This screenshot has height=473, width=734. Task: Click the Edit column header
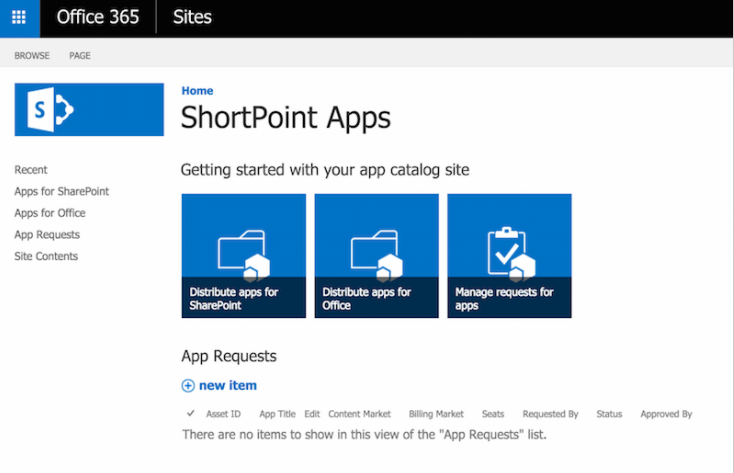[312, 414]
